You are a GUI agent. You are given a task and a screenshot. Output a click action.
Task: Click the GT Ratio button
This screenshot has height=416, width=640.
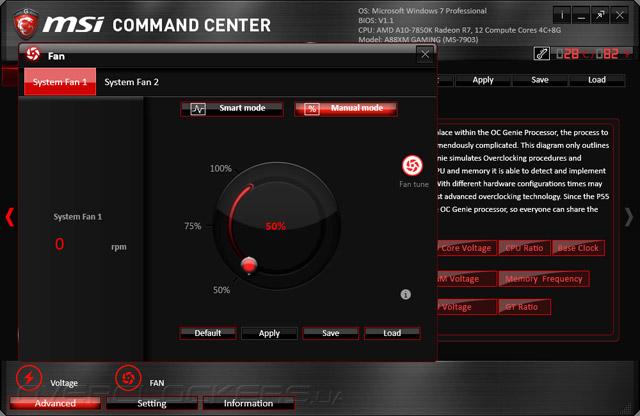click(x=524, y=307)
